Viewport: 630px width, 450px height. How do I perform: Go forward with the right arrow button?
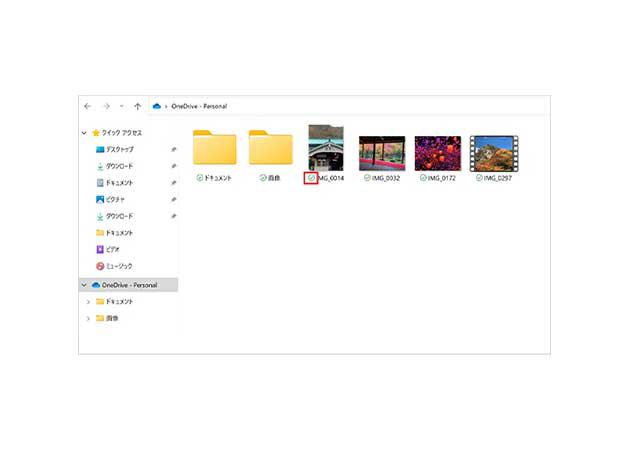[106, 106]
